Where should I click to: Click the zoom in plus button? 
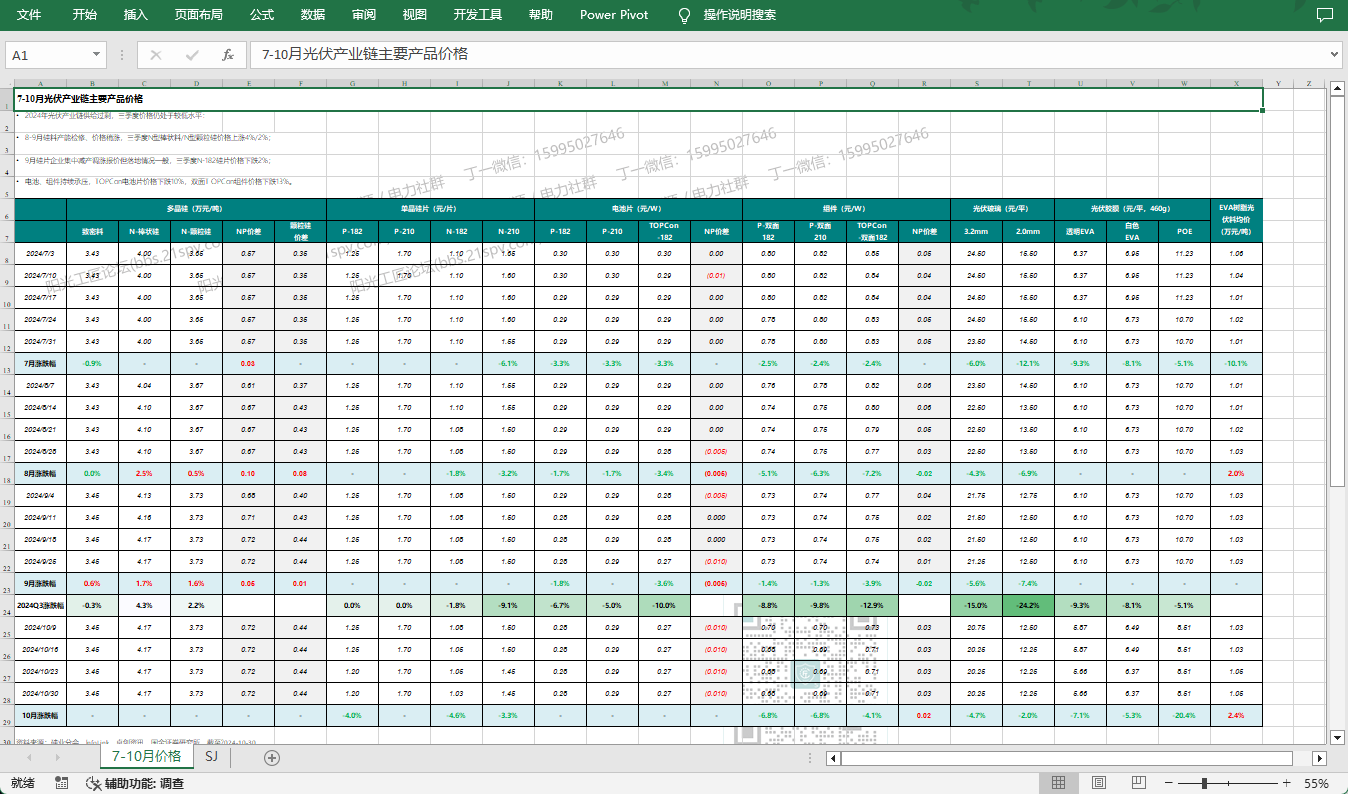coord(1286,783)
